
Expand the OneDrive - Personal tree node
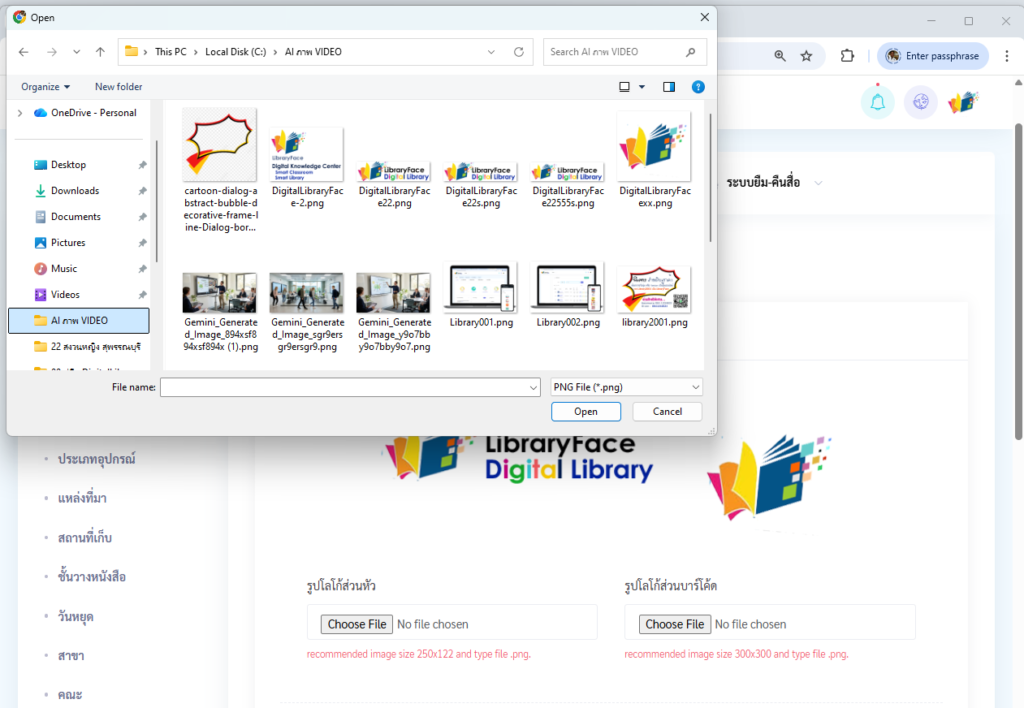[x=20, y=113]
